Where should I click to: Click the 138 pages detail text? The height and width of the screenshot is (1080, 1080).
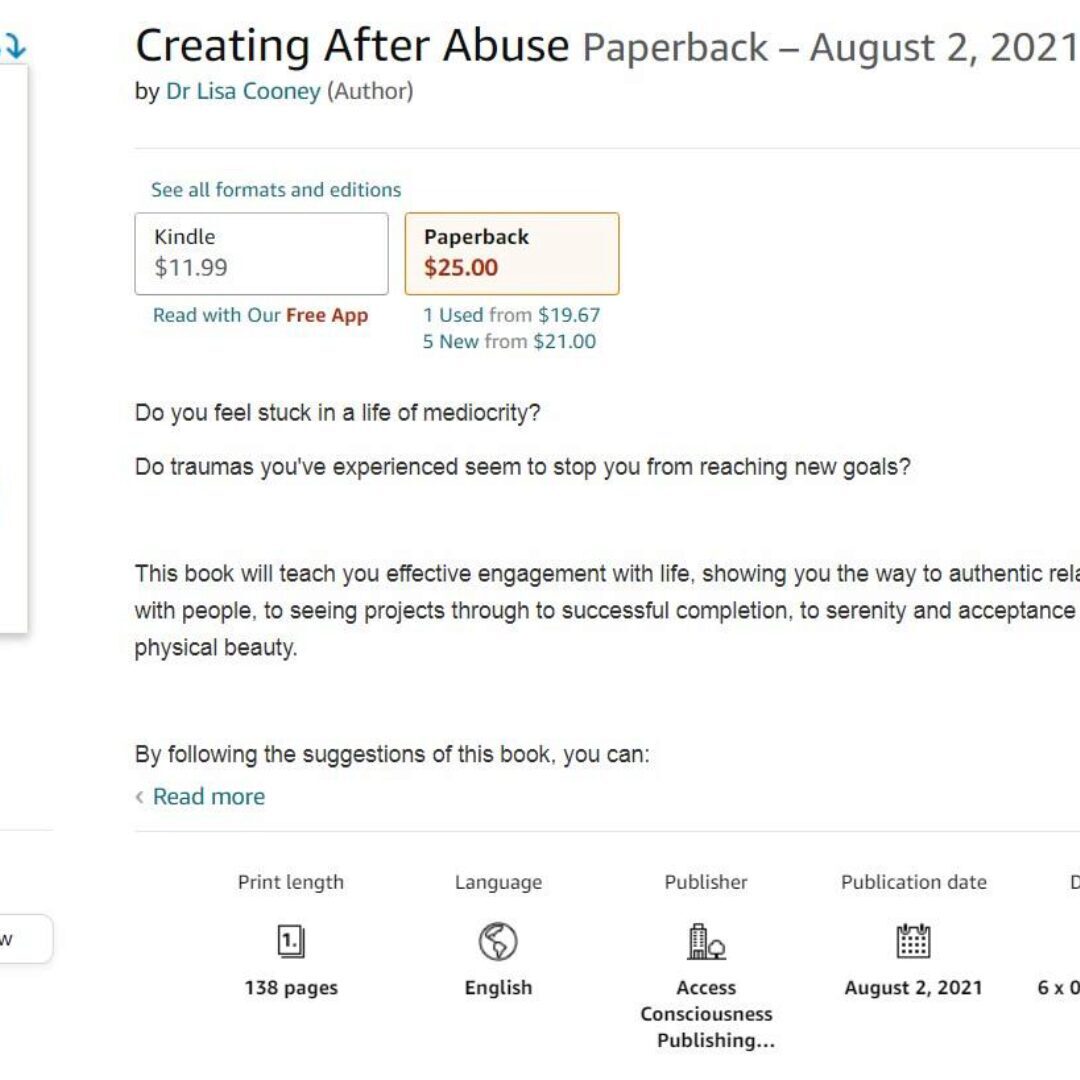[x=291, y=988]
